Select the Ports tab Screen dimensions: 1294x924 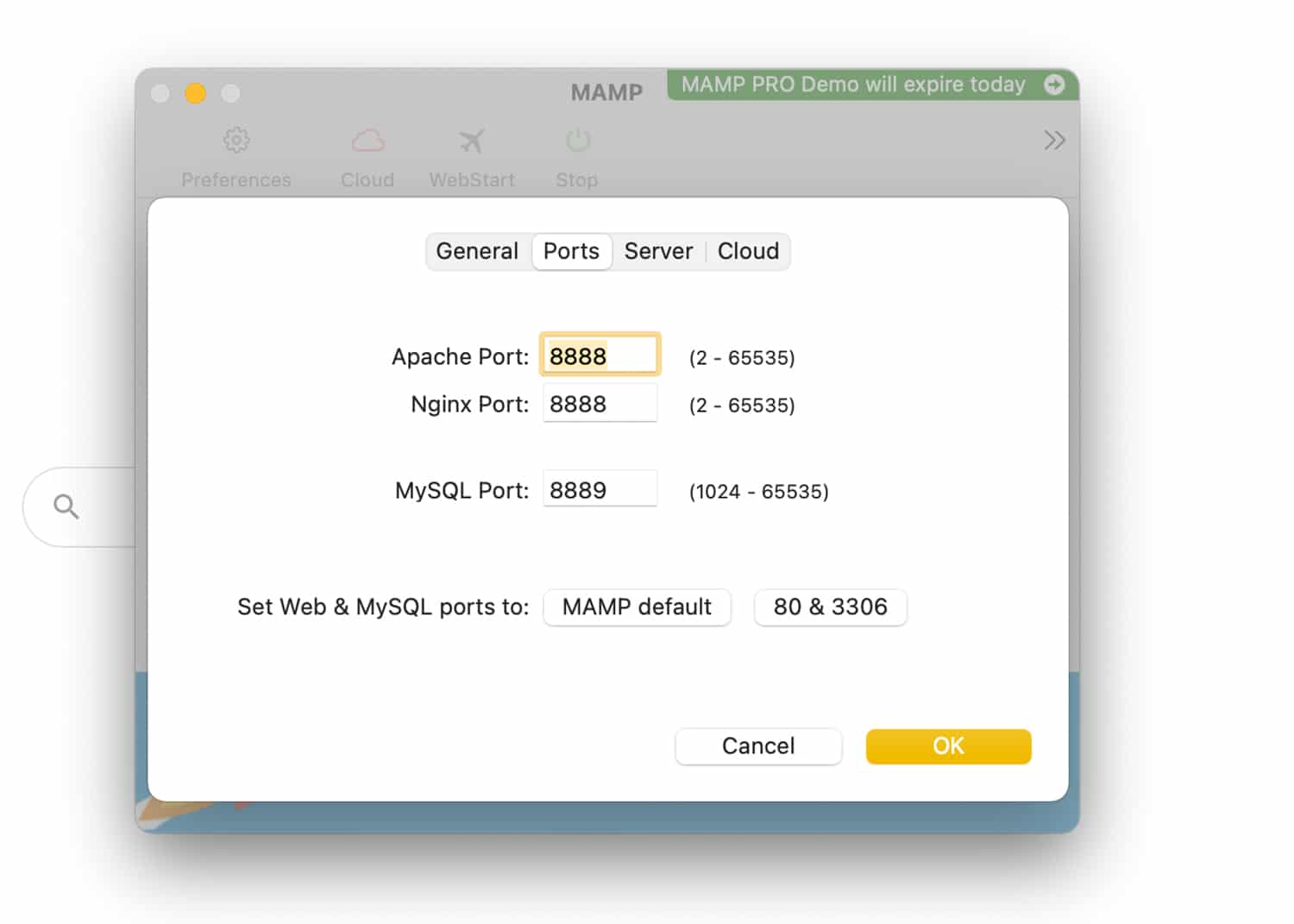(x=571, y=251)
